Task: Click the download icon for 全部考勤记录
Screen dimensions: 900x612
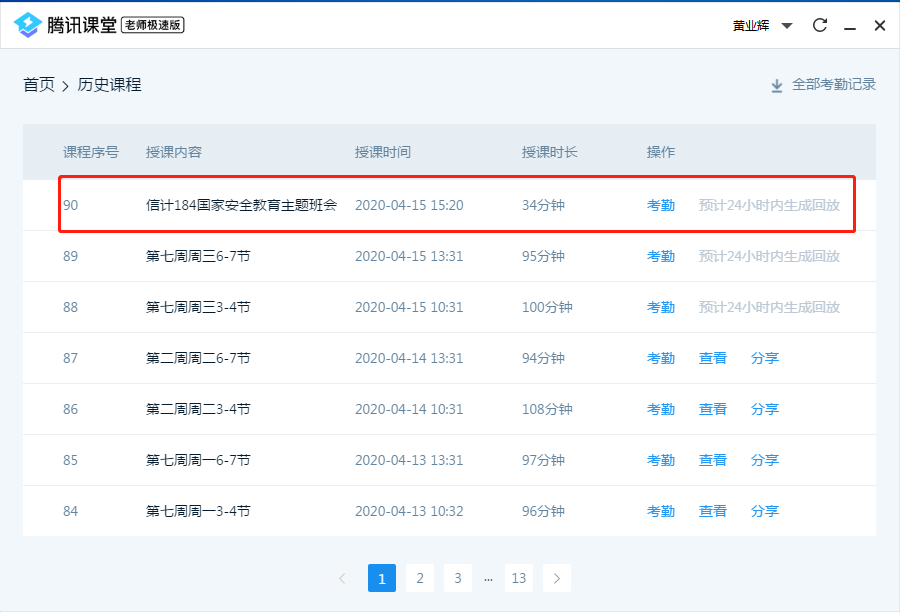Action: 777,86
